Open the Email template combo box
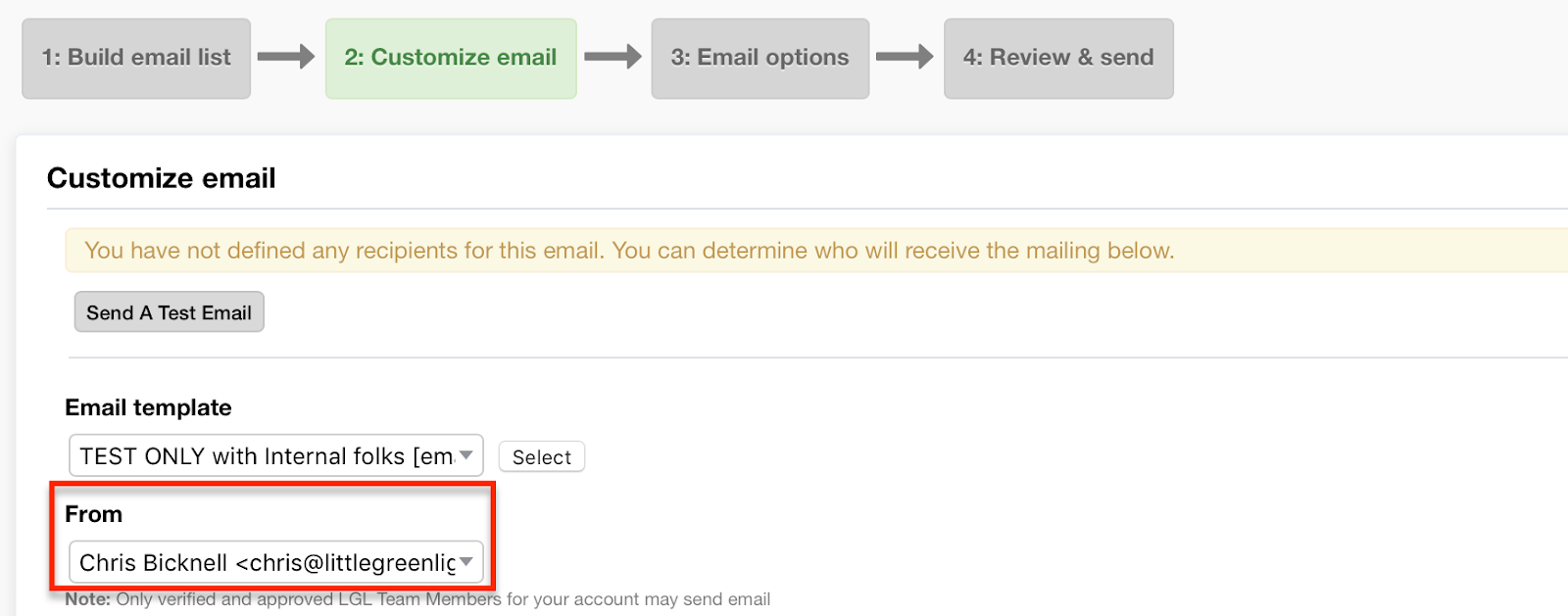This screenshot has width=1568, height=616. pyautogui.click(x=276, y=455)
